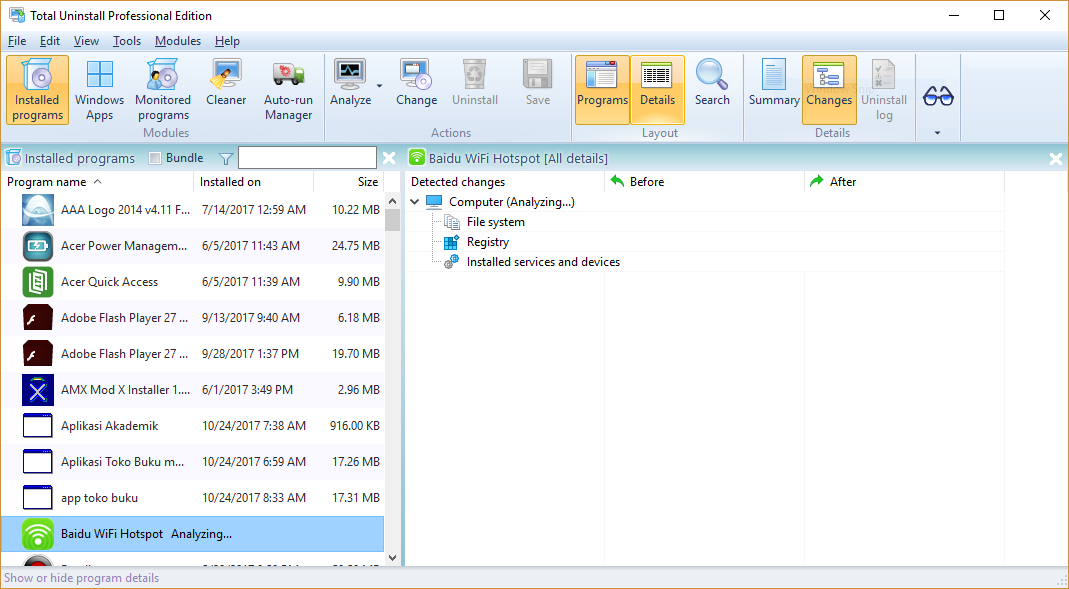Click the 10.22 MB size cell
1069x589 pixels.
point(356,209)
